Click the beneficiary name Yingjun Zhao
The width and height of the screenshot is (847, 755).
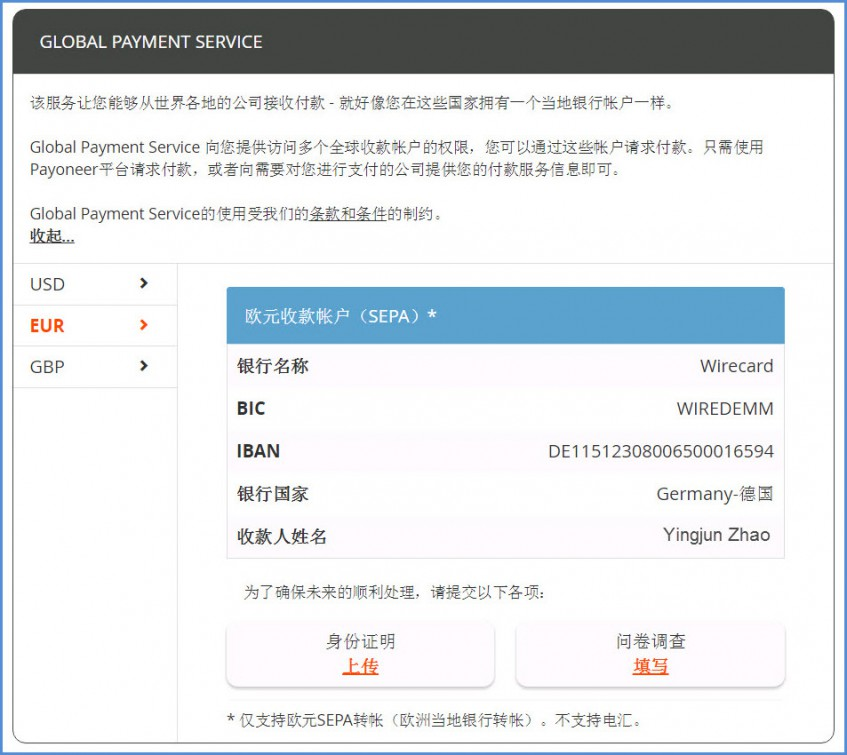[716, 535]
